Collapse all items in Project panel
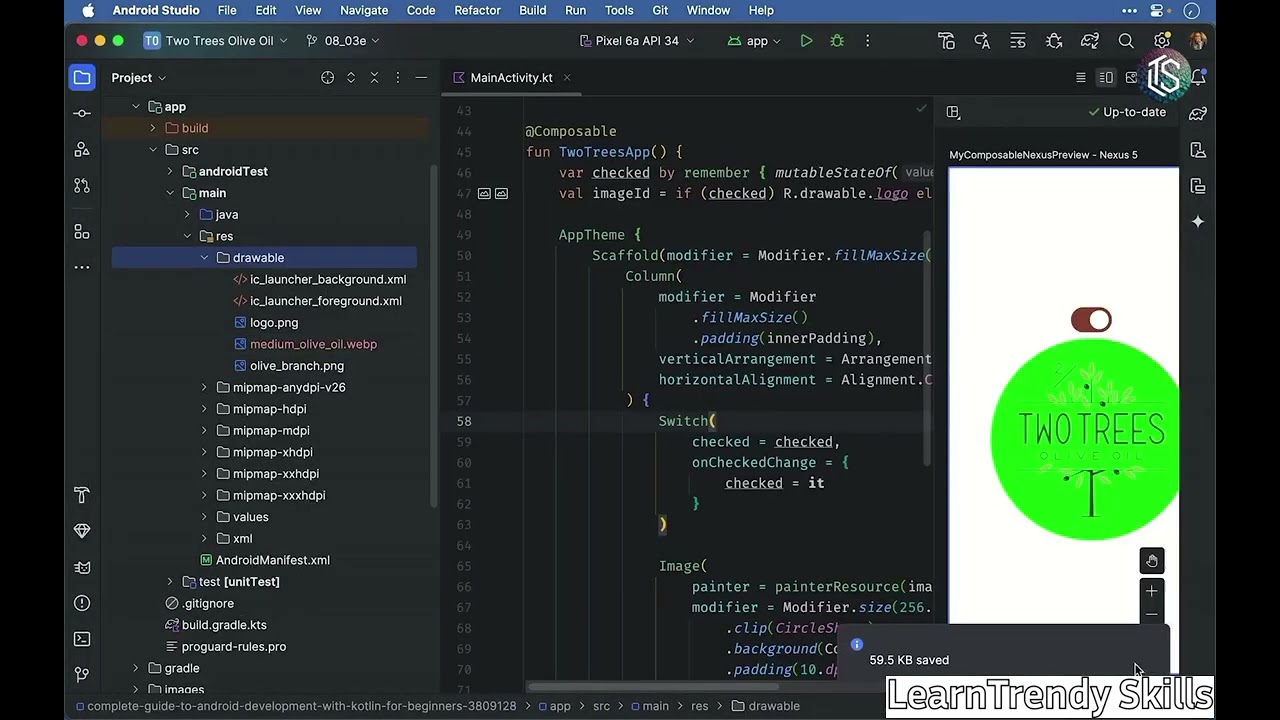Viewport: 1280px width, 720px height. tap(374, 77)
